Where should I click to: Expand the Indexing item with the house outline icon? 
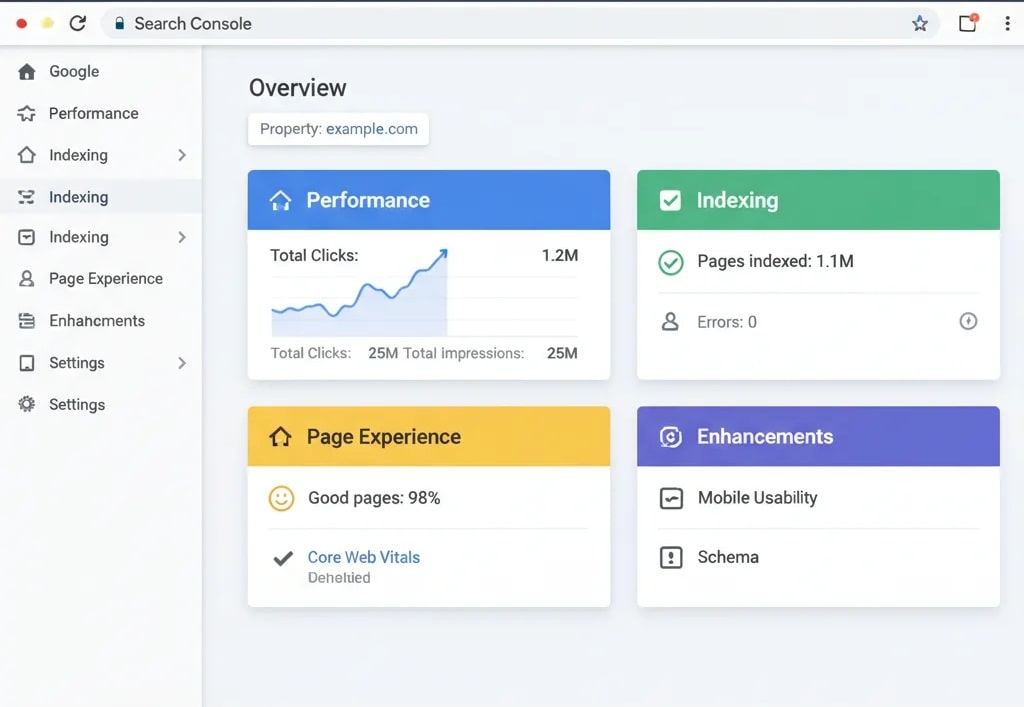point(182,155)
